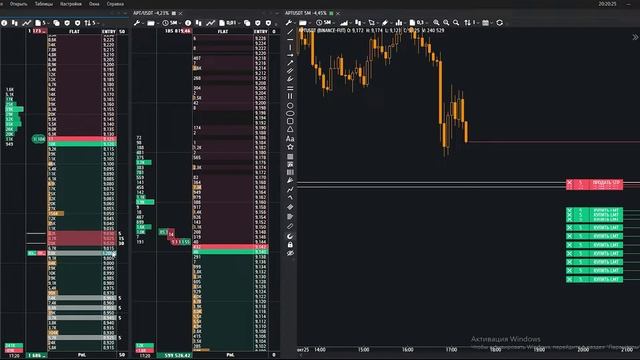Click the stacked copies icon in middle order book
Image resolution: width=640 pixels, height=360 pixels.
[x=247, y=23]
